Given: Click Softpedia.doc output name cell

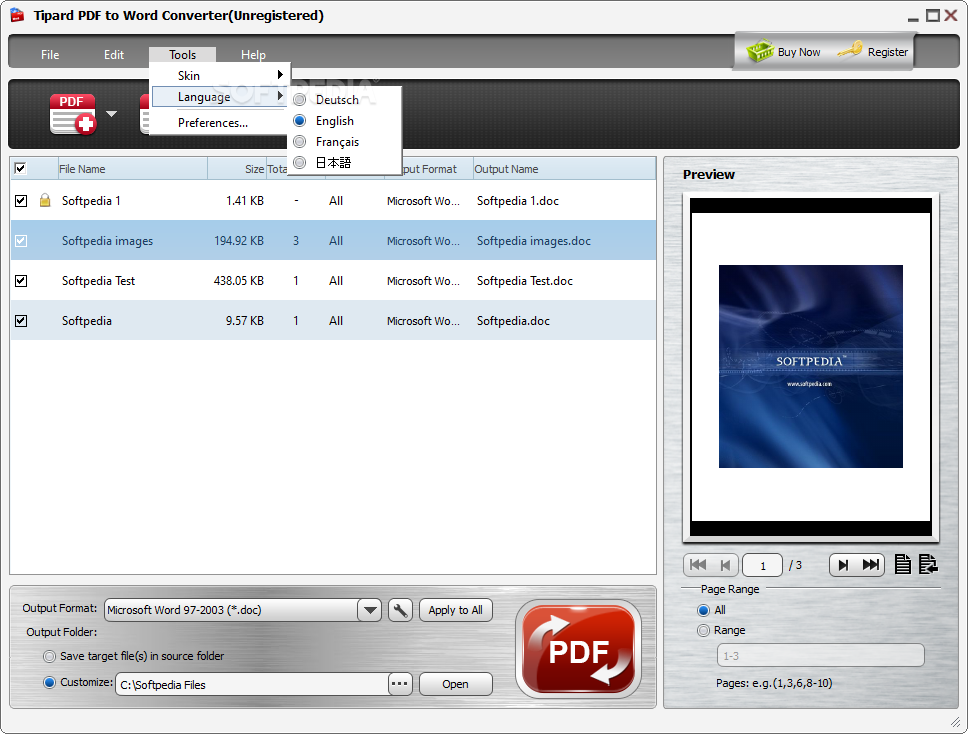Looking at the screenshot, I should 513,321.
